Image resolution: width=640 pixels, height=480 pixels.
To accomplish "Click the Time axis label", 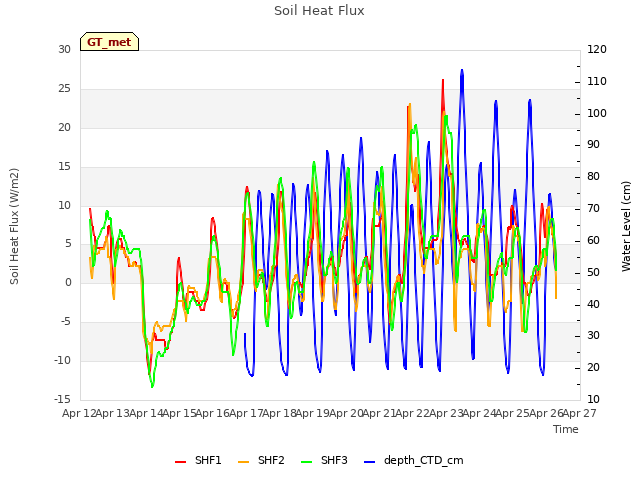I will 566,429.
